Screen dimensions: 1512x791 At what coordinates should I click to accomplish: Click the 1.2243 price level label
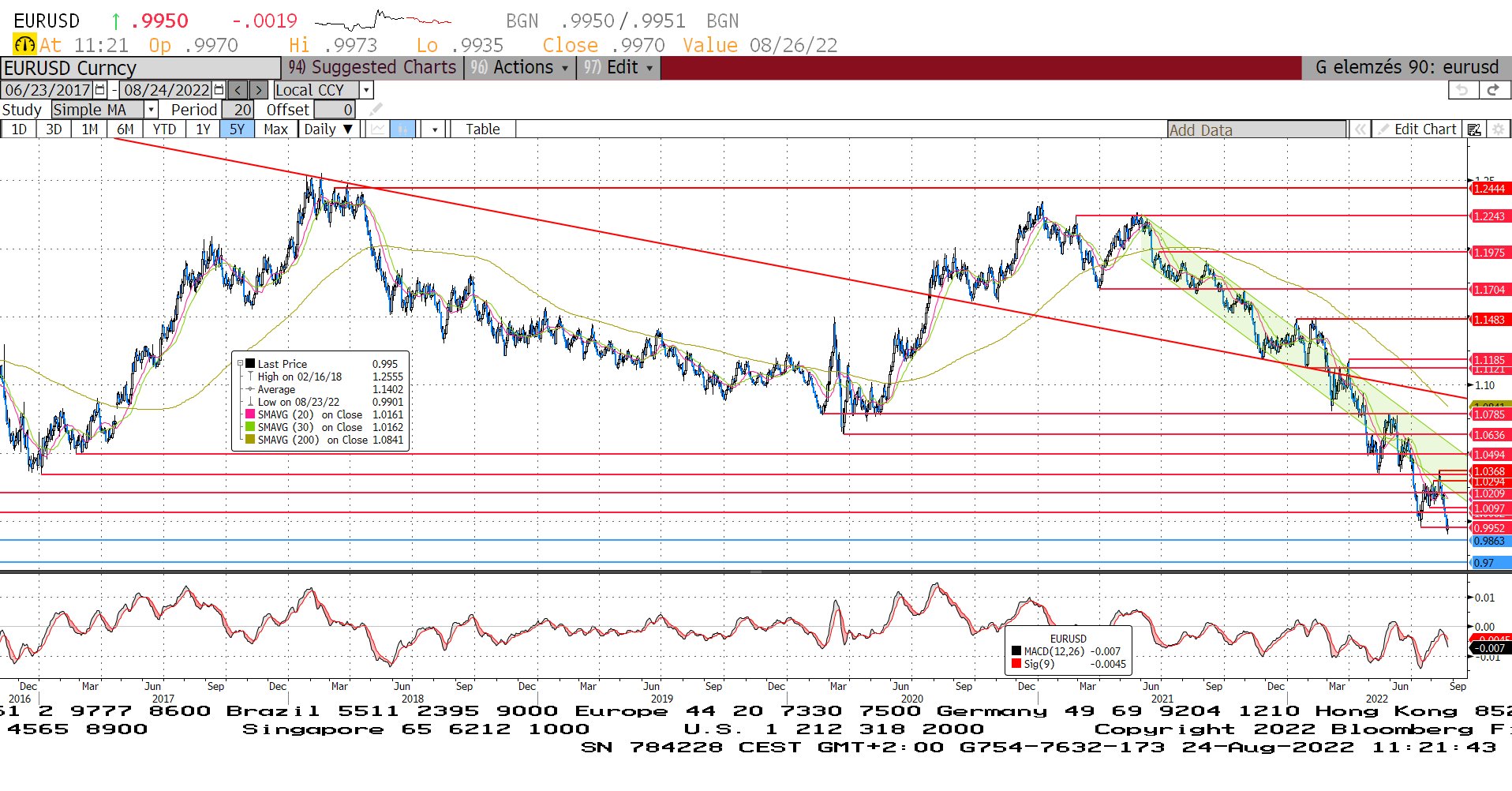coord(1490,216)
